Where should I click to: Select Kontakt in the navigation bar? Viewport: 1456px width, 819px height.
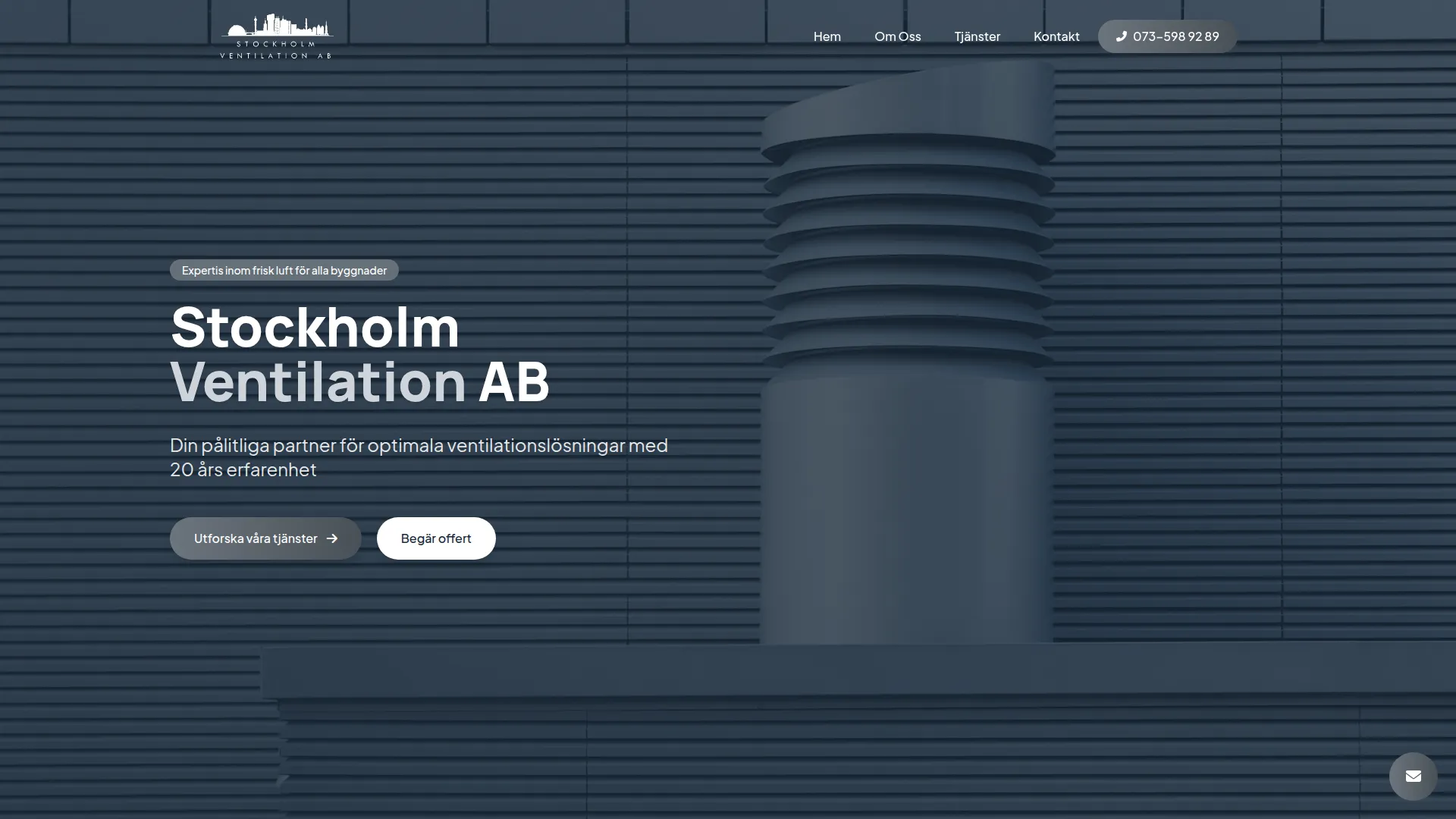(x=1056, y=36)
